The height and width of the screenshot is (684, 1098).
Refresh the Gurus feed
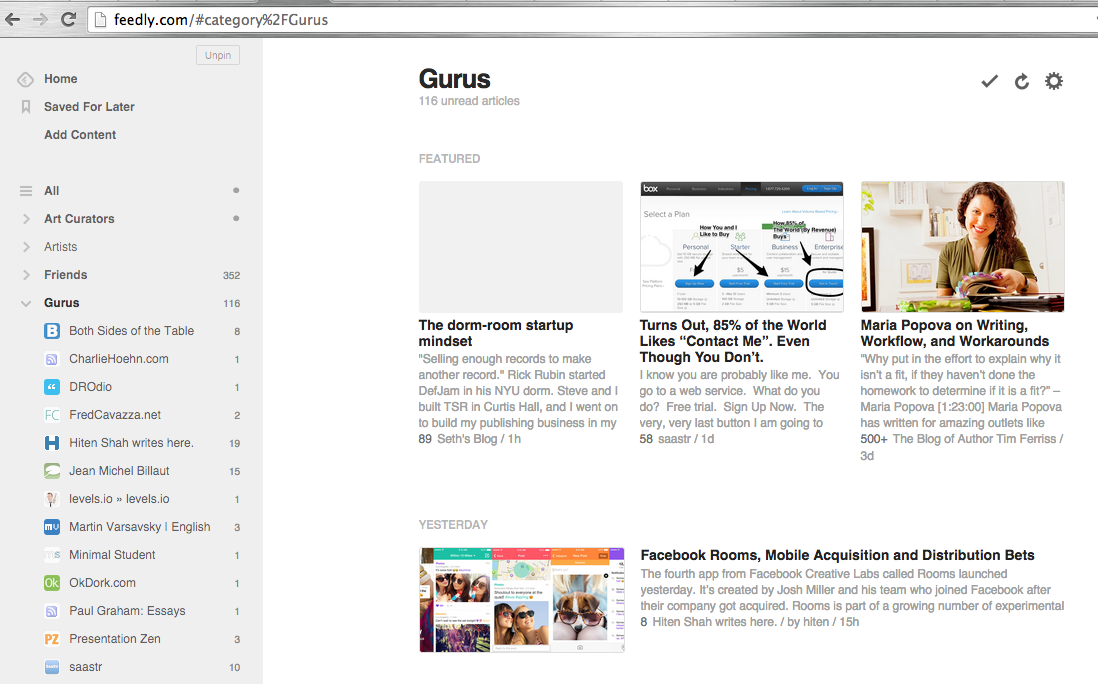click(1021, 81)
